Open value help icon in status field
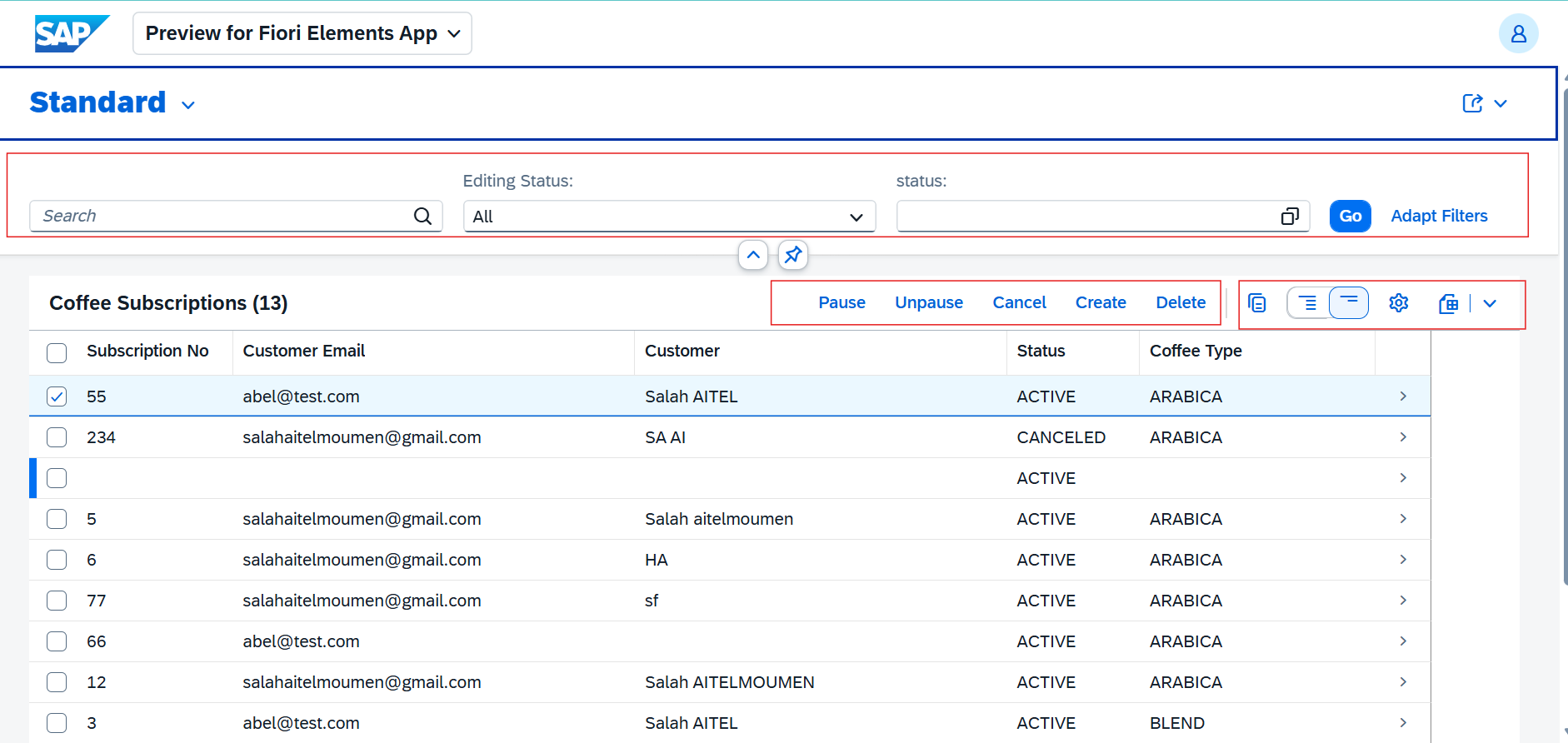The height and width of the screenshot is (743, 1568). coord(1289,217)
